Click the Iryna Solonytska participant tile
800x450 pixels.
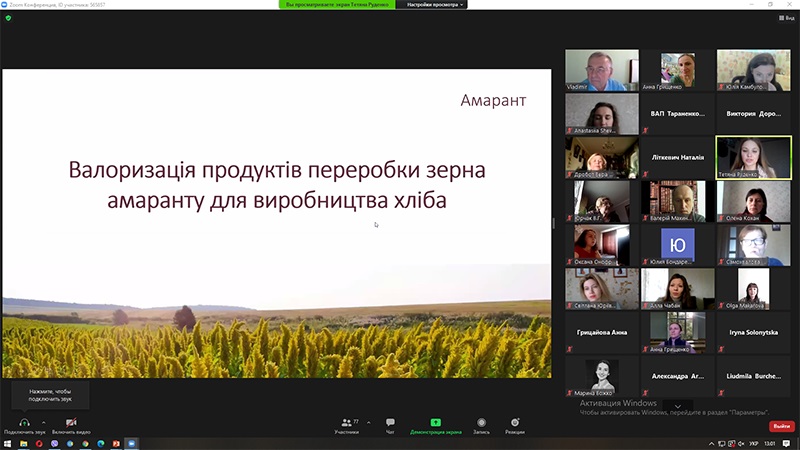click(754, 333)
